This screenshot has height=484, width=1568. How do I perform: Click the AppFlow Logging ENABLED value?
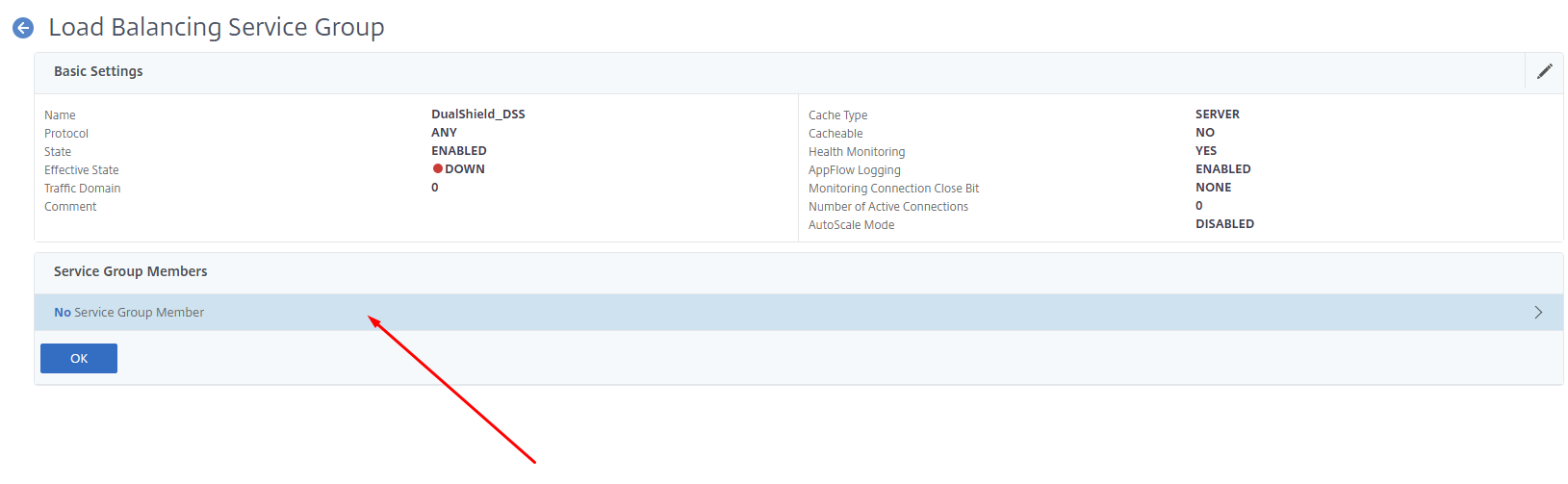(x=1222, y=169)
